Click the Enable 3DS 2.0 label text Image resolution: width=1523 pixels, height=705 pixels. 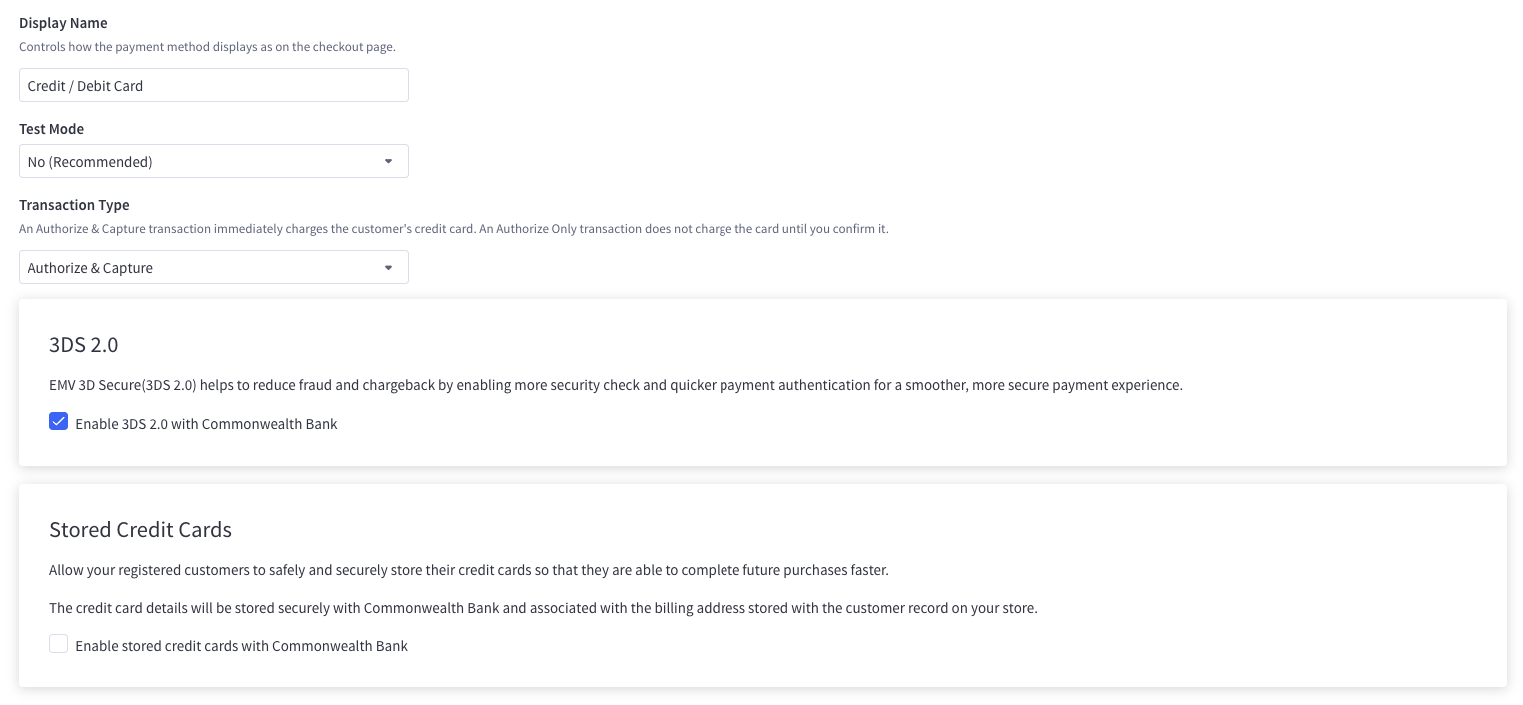[x=206, y=423]
